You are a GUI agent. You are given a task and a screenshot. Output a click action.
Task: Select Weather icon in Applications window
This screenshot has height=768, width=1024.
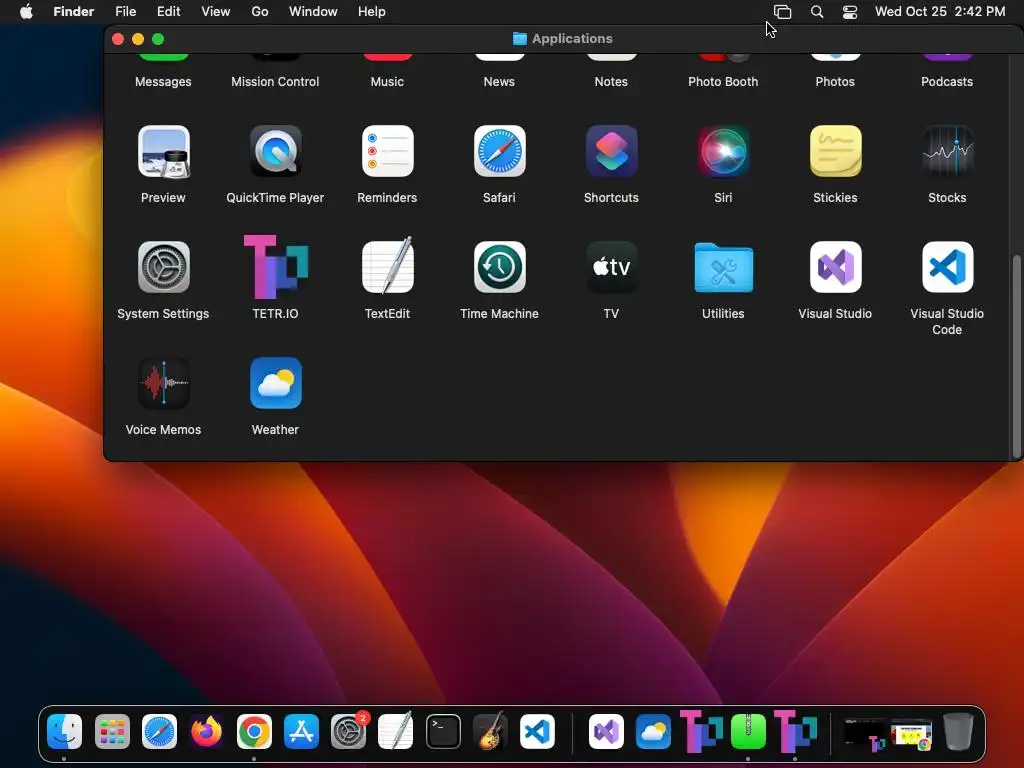(275, 383)
